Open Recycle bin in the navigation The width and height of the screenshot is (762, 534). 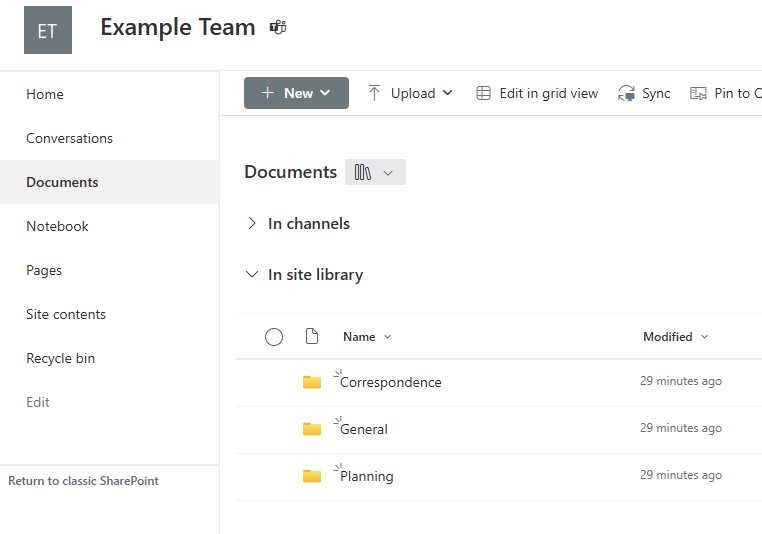click(x=61, y=359)
